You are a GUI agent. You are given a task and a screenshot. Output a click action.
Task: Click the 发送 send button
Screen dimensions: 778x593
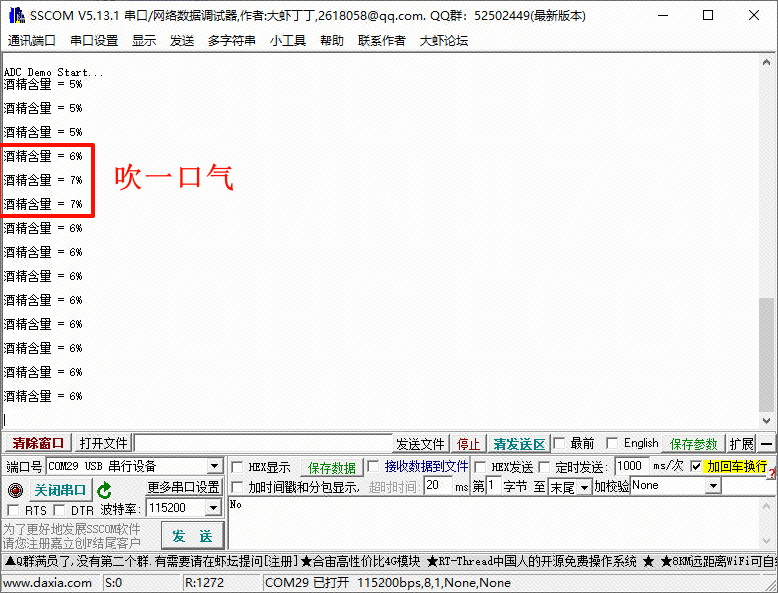coord(193,535)
